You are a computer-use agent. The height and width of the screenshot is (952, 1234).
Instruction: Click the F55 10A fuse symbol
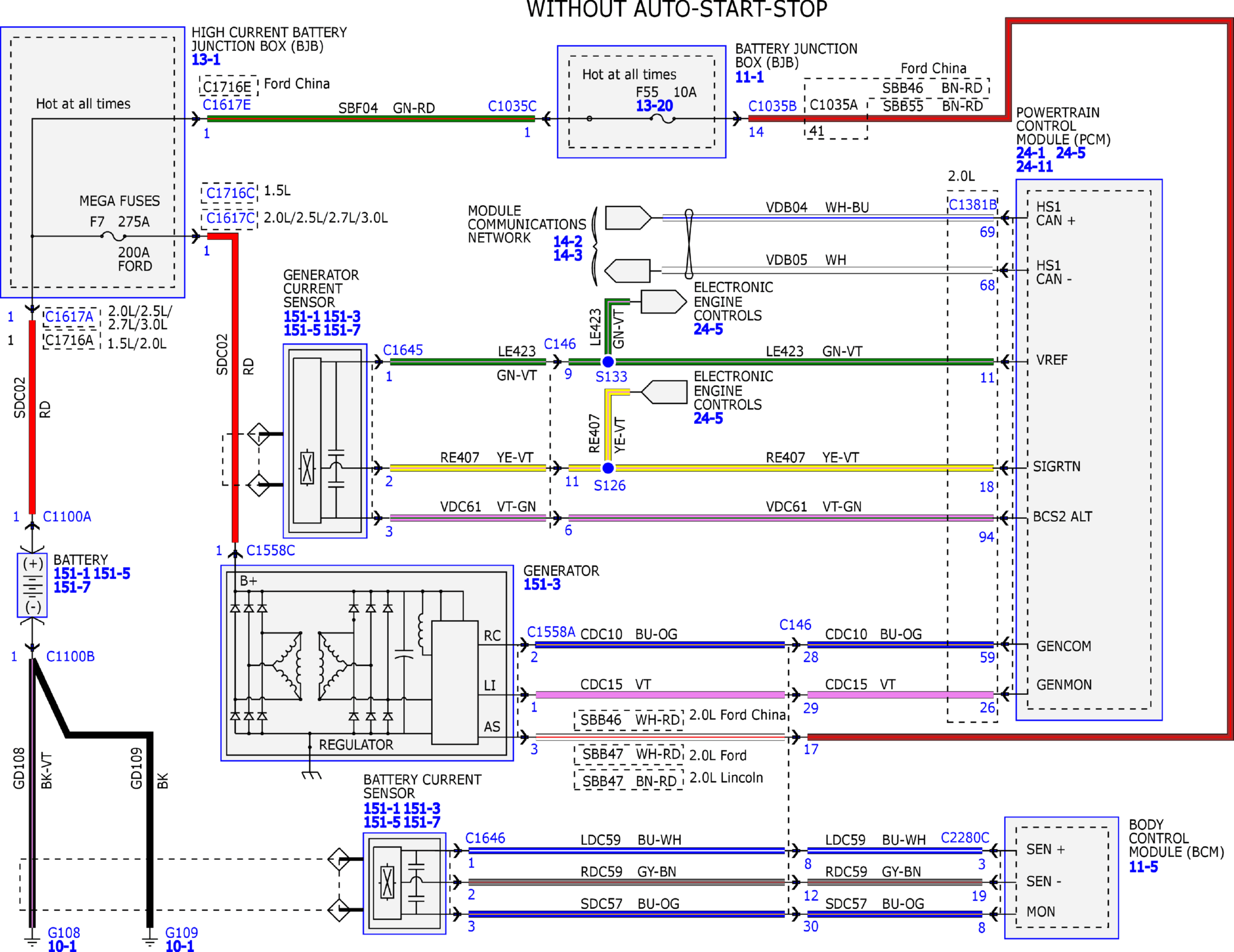click(x=663, y=119)
